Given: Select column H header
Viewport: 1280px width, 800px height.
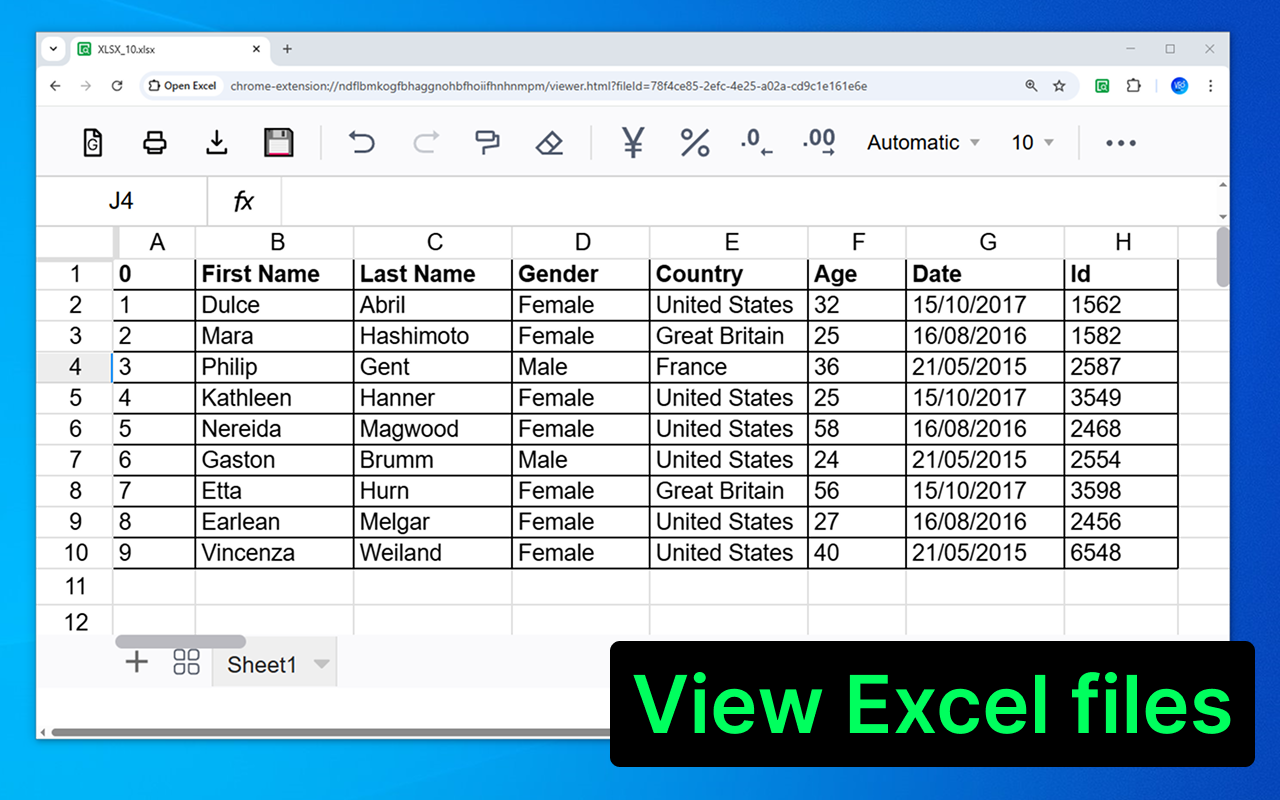Looking at the screenshot, I should pos(1123,242).
